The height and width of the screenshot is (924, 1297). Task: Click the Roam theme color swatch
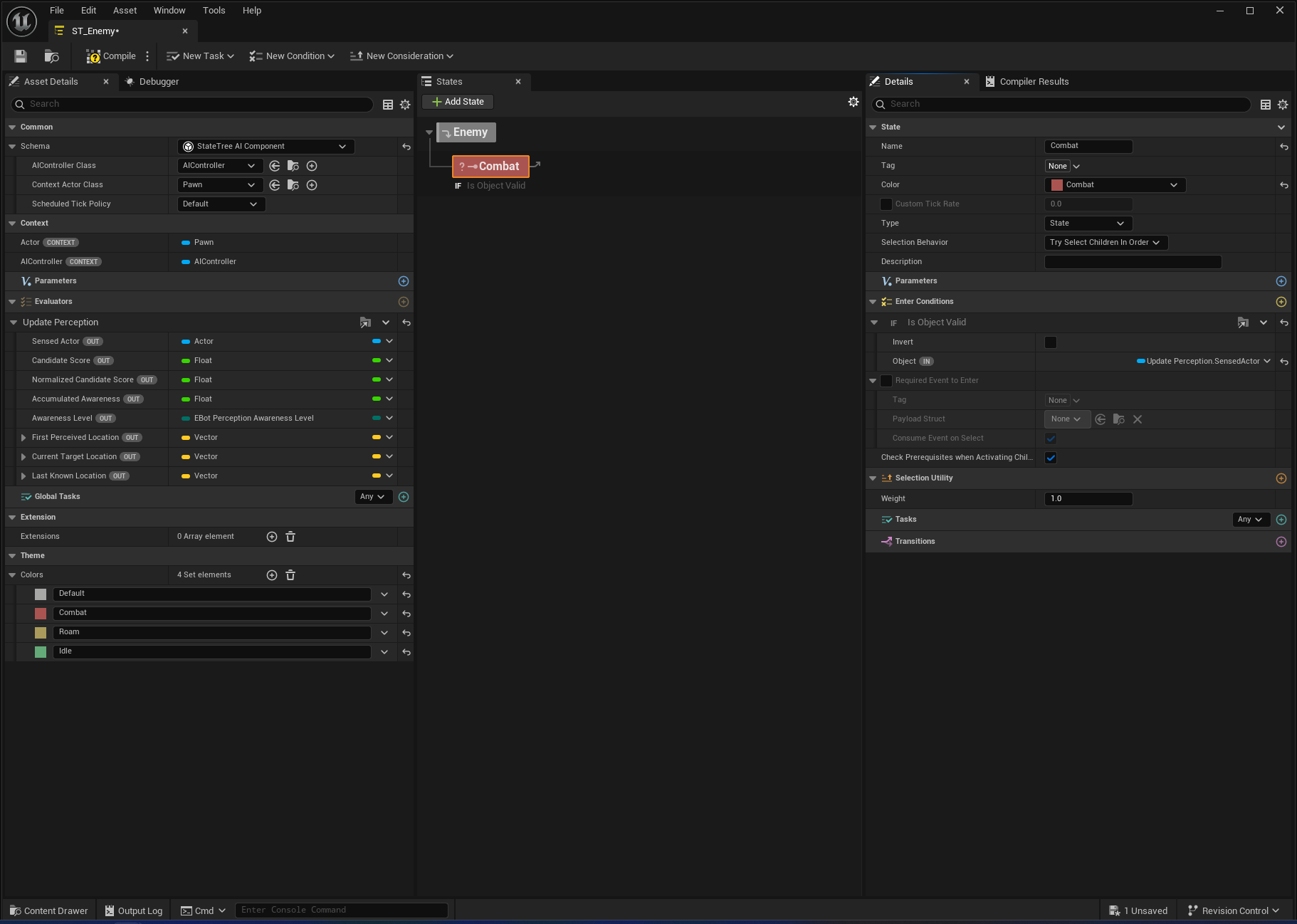41,633
